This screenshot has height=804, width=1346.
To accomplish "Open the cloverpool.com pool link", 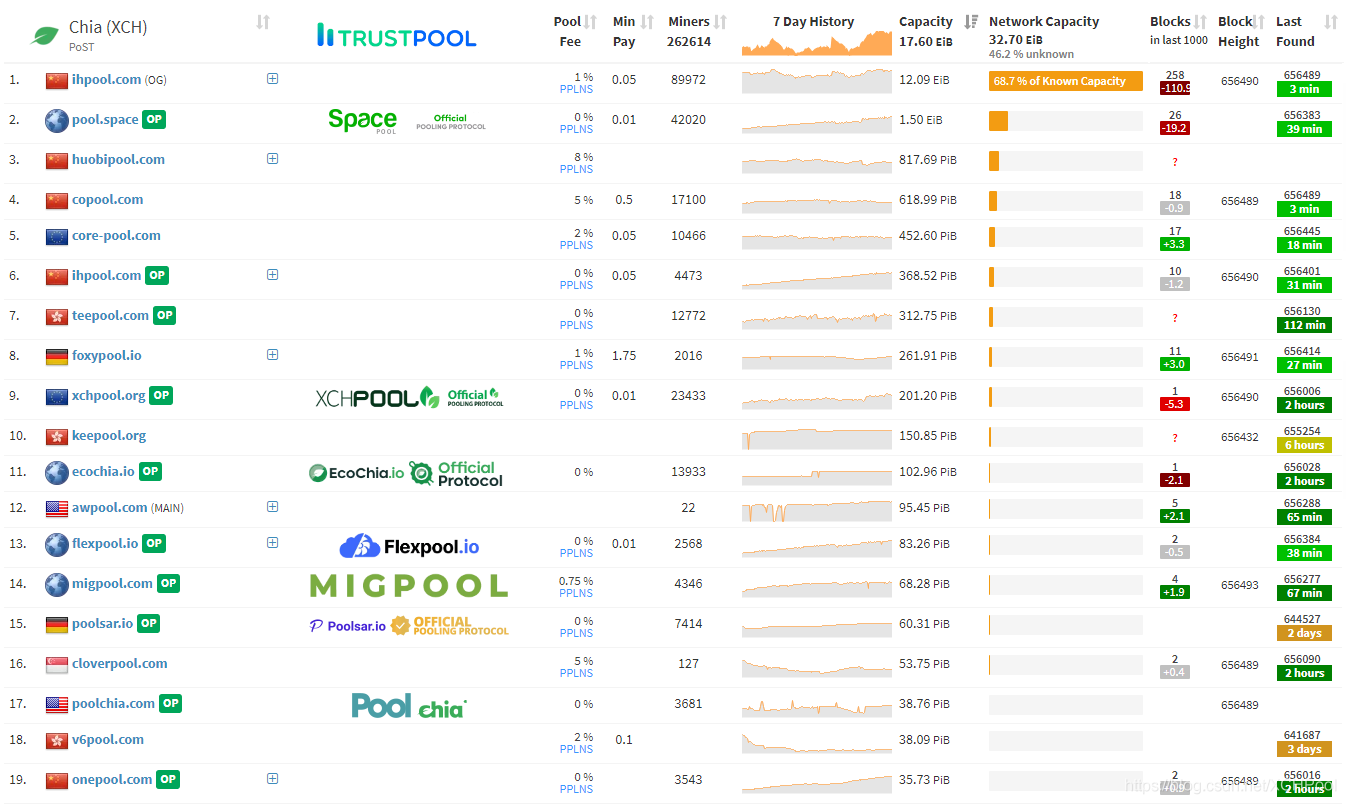I will (x=120, y=663).
